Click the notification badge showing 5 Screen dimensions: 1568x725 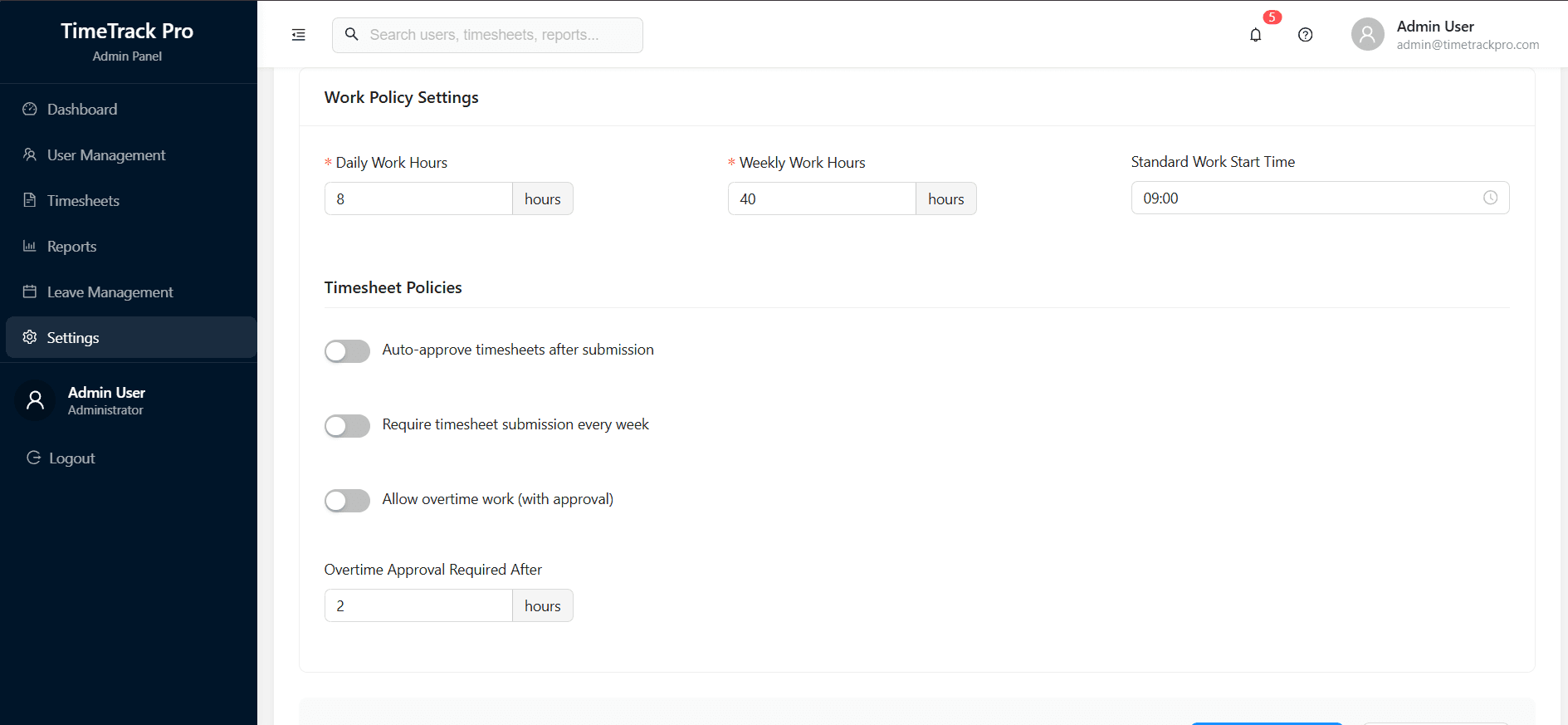pyautogui.click(x=1272, y=17)
